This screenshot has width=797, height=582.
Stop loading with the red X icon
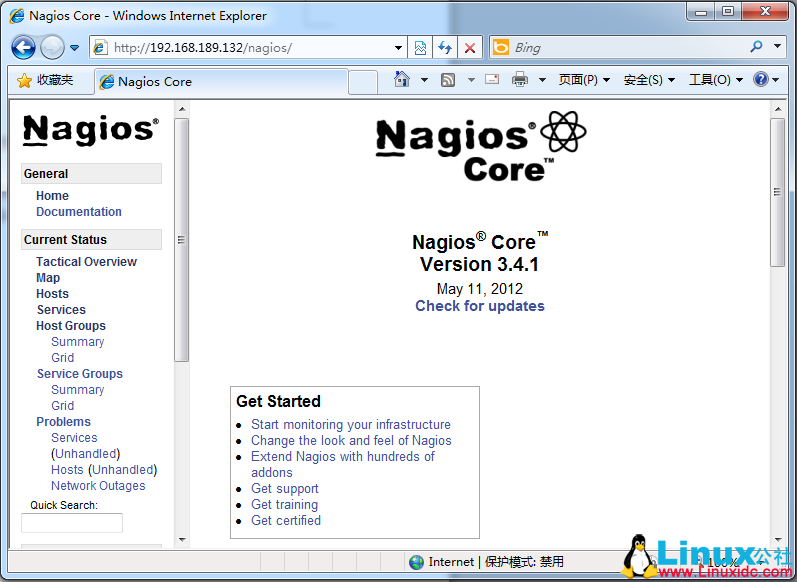point(470,48)
